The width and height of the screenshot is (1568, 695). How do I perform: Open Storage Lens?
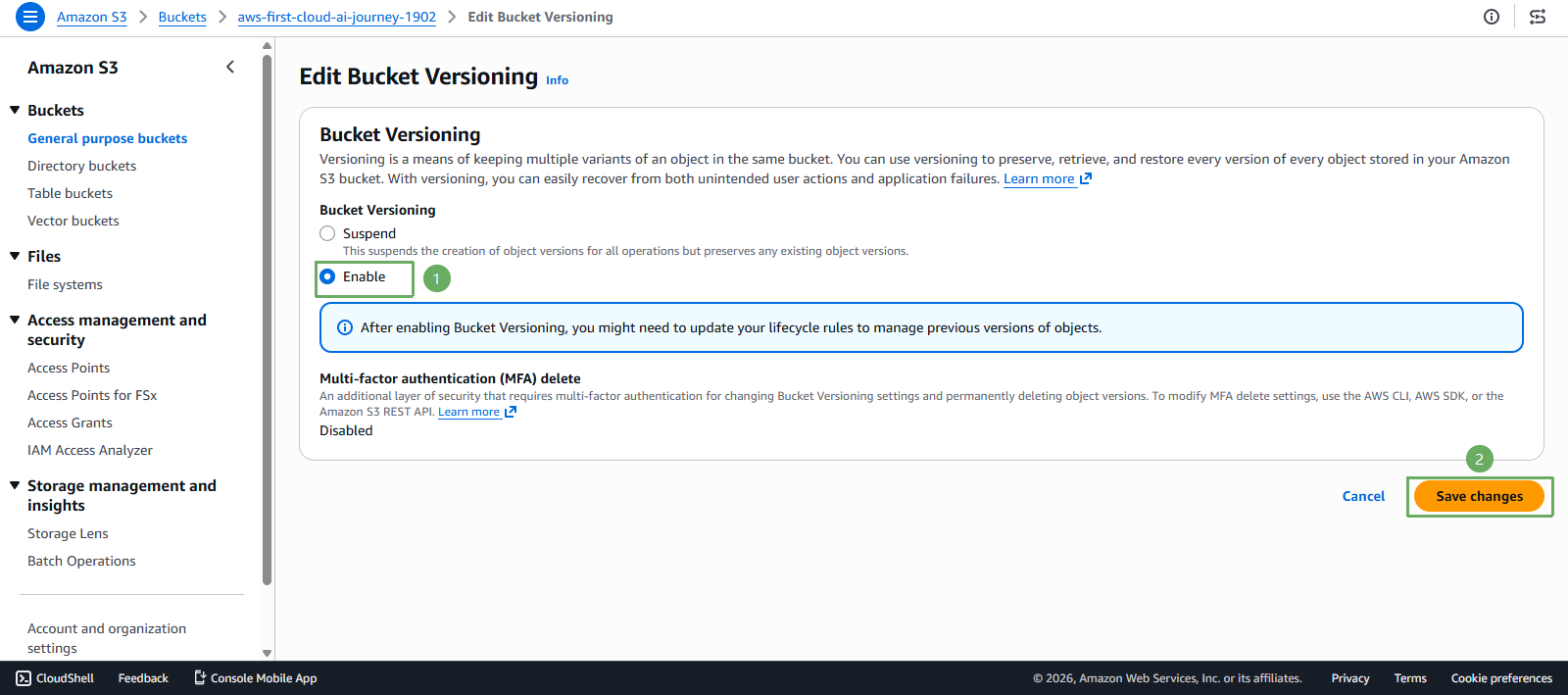coord(68,533)
